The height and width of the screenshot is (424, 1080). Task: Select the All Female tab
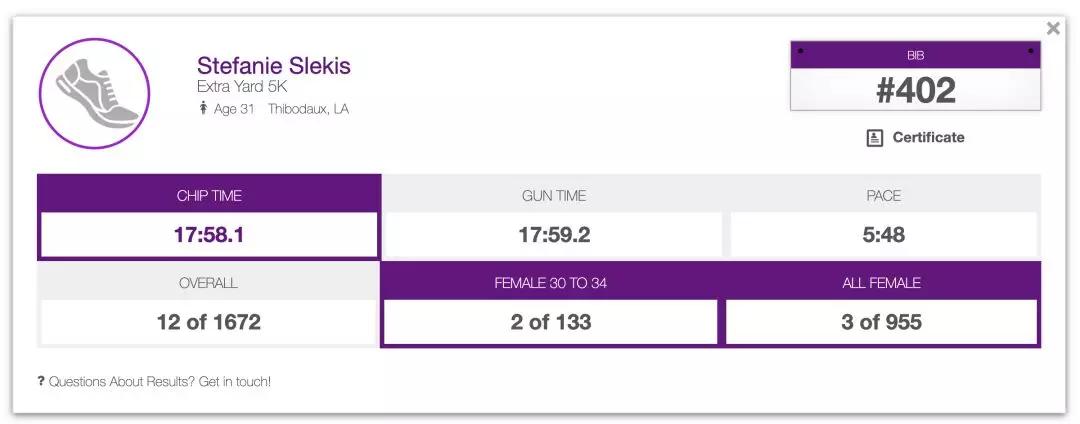pos(881,283)
